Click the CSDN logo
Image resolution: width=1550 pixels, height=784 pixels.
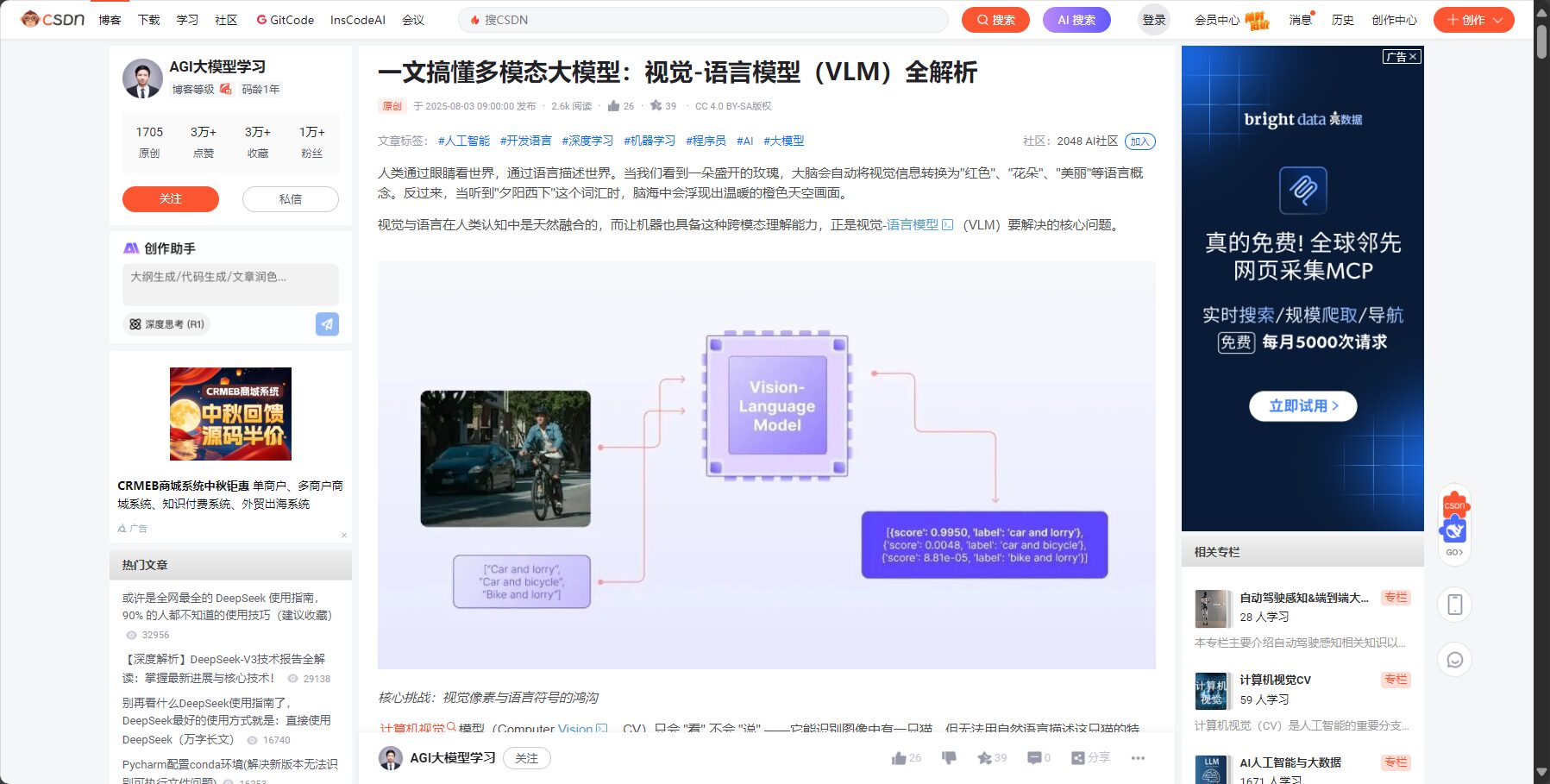pyautogui.click(x=53, y=19)
